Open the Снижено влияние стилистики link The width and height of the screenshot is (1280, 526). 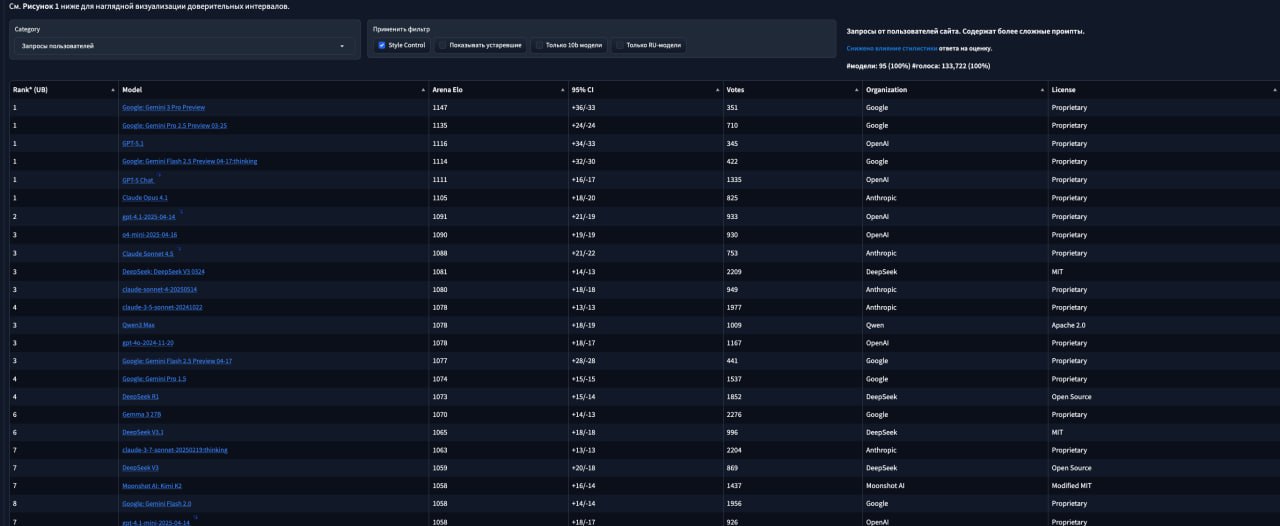tap(892, 48)
